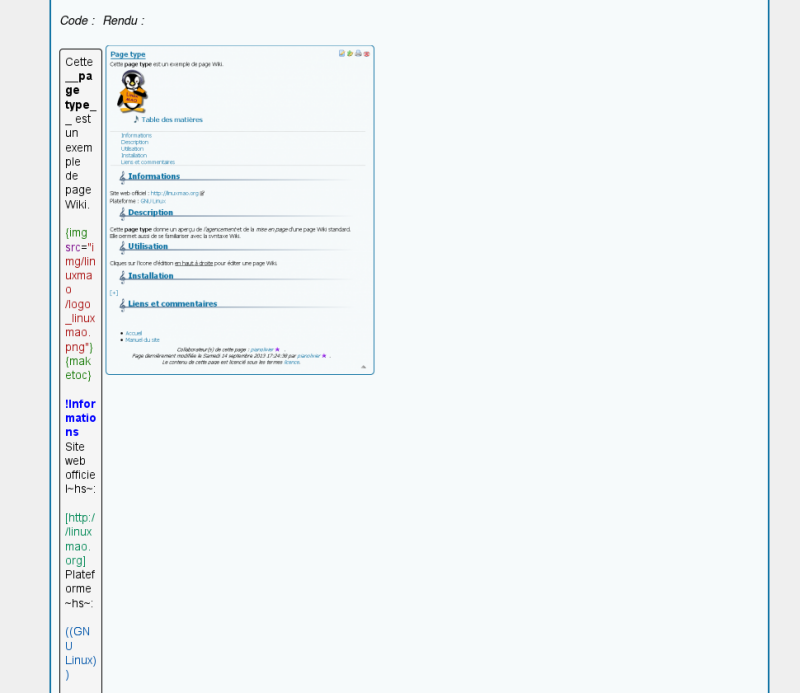Viewport: 800px width, 693px height.
Task: Click the treble clef beside Utilisation heading
Action: point(122,247)
